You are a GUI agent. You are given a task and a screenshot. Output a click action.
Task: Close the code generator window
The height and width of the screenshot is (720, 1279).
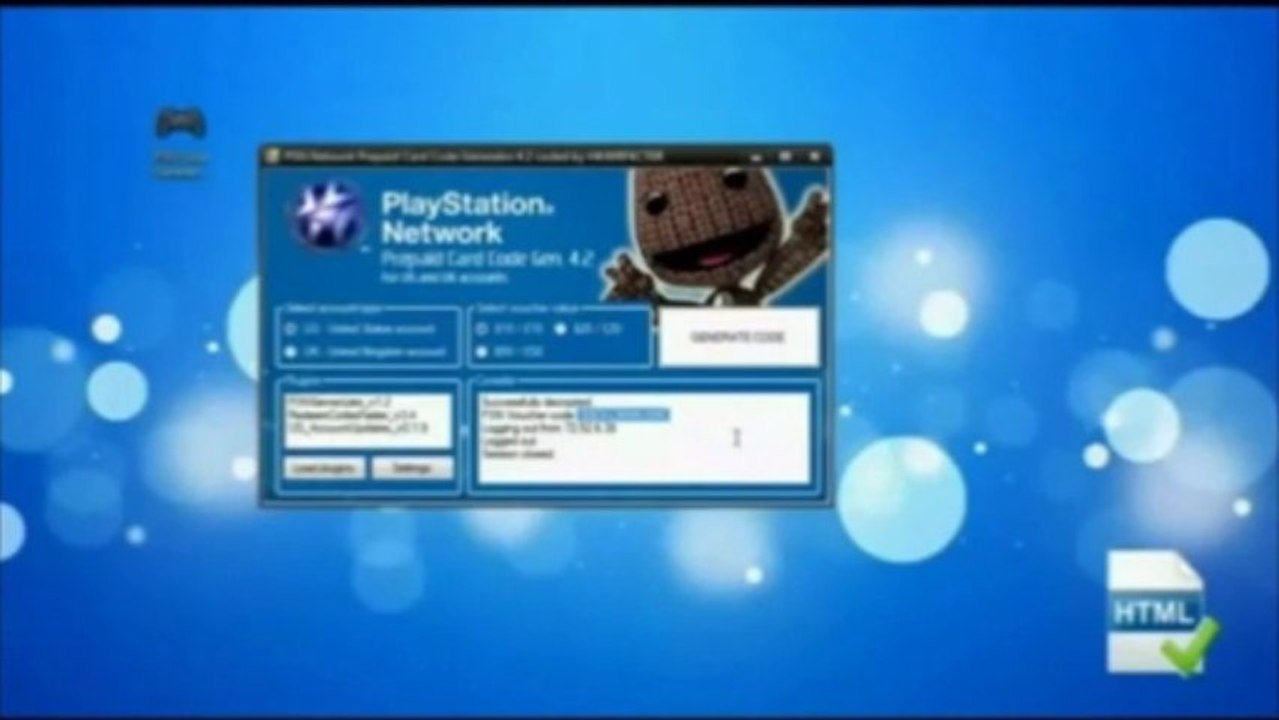tap(814, 156)
